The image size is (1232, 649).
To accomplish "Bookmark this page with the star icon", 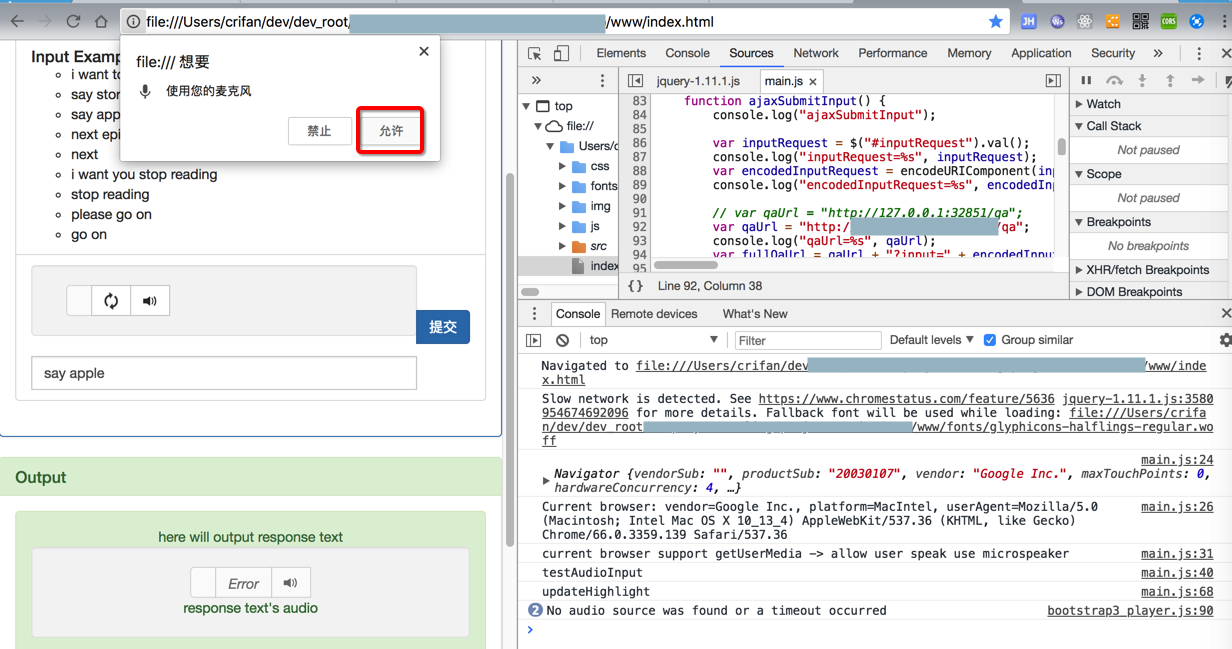I will click(x=995, y=22).
